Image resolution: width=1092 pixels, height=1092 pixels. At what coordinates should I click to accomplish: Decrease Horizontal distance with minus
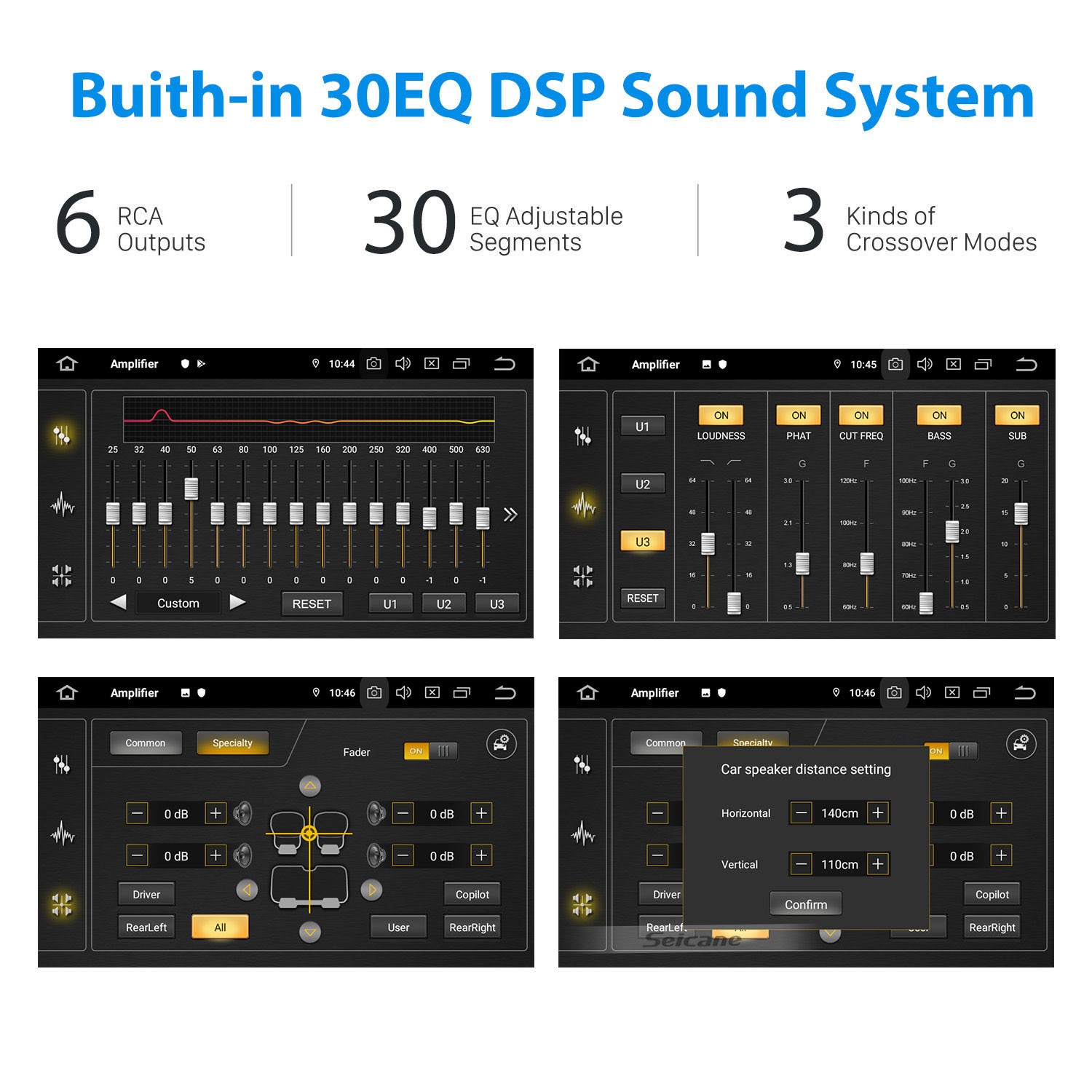(802, 812)
